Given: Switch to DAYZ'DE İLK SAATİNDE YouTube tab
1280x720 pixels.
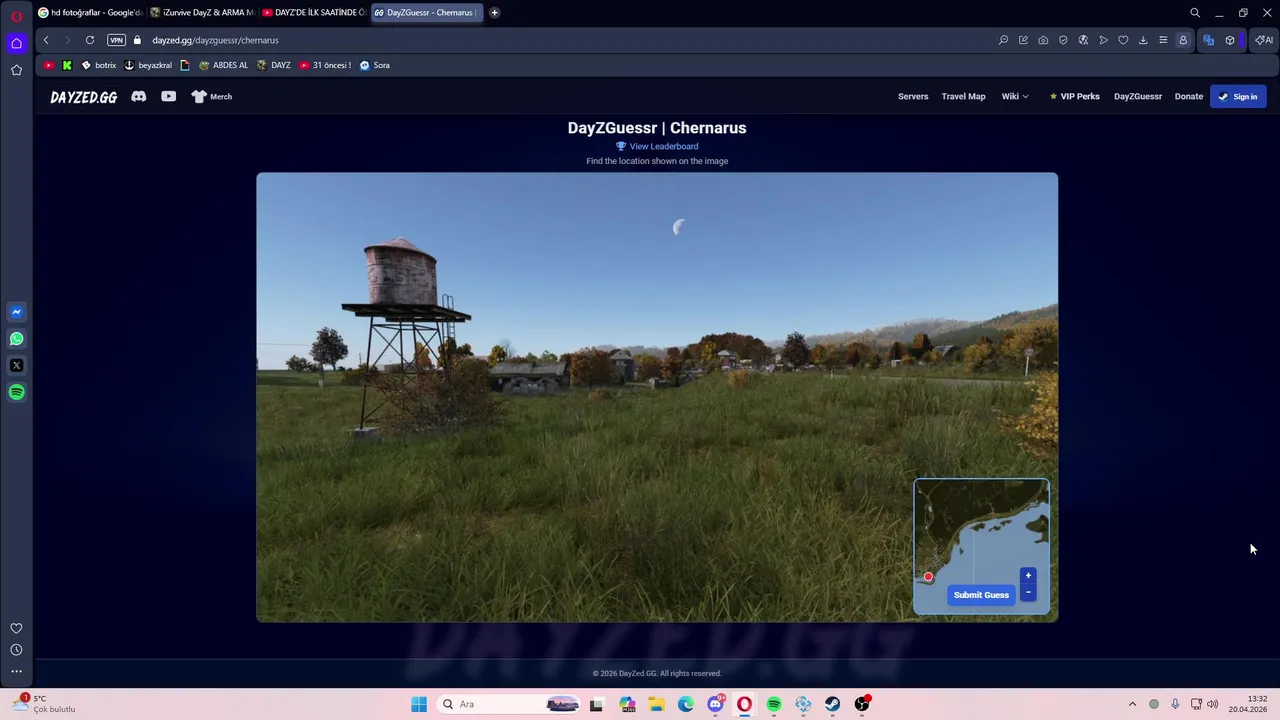Looking at the screenshot, I should [314, 13].
